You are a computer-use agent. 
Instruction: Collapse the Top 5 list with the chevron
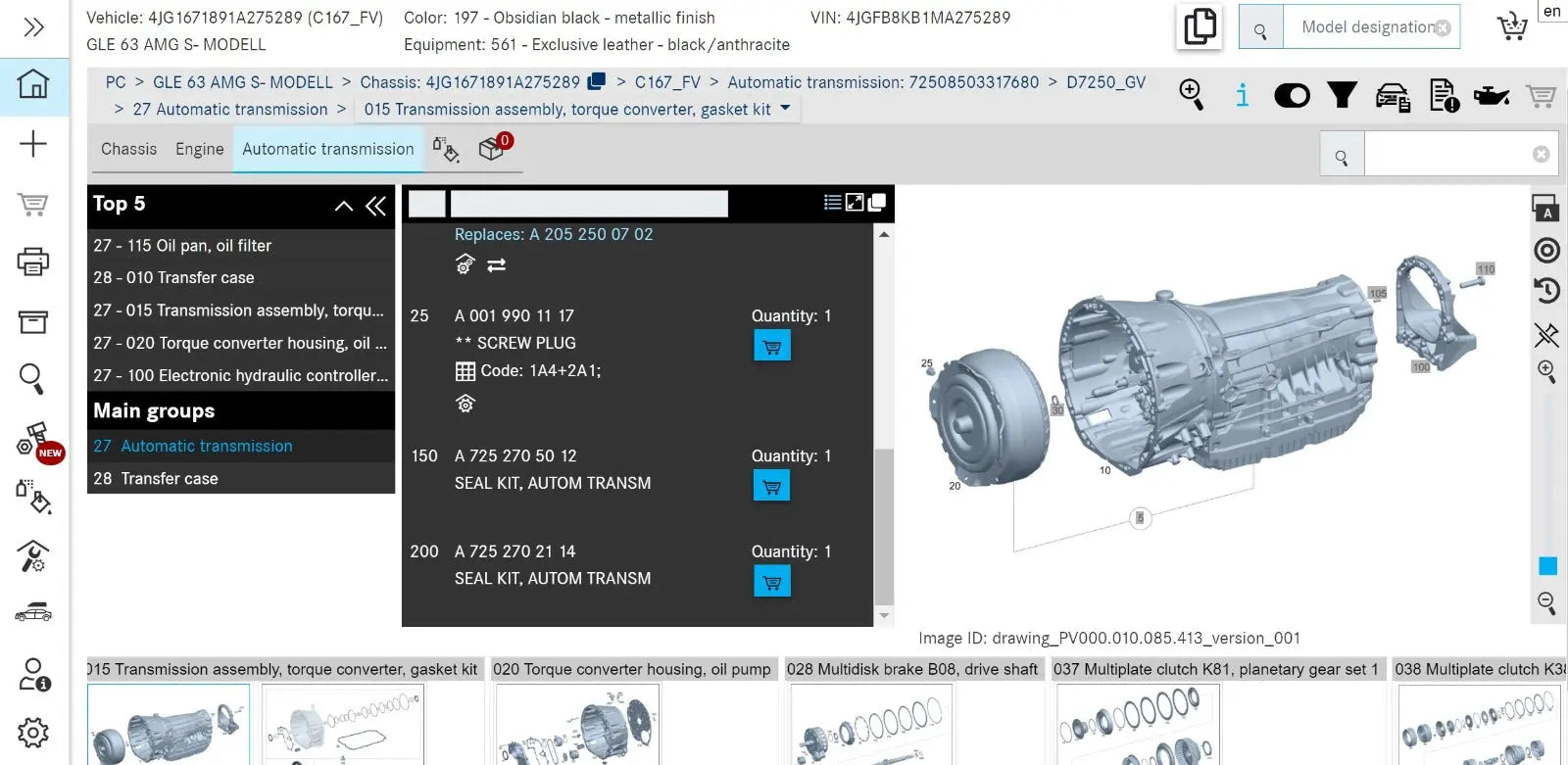pos(344,206)
